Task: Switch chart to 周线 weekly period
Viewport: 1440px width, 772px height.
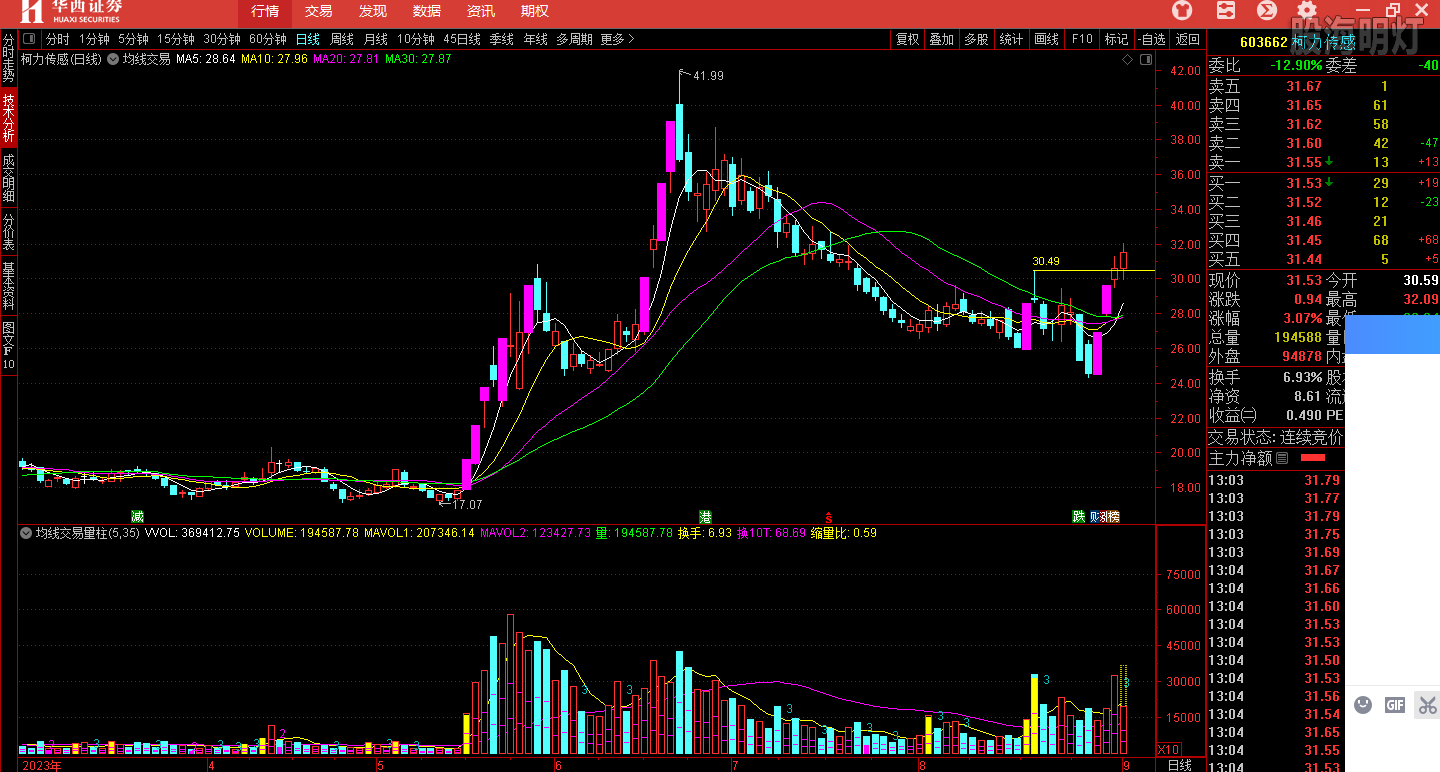Action: [x=342, y=40]
